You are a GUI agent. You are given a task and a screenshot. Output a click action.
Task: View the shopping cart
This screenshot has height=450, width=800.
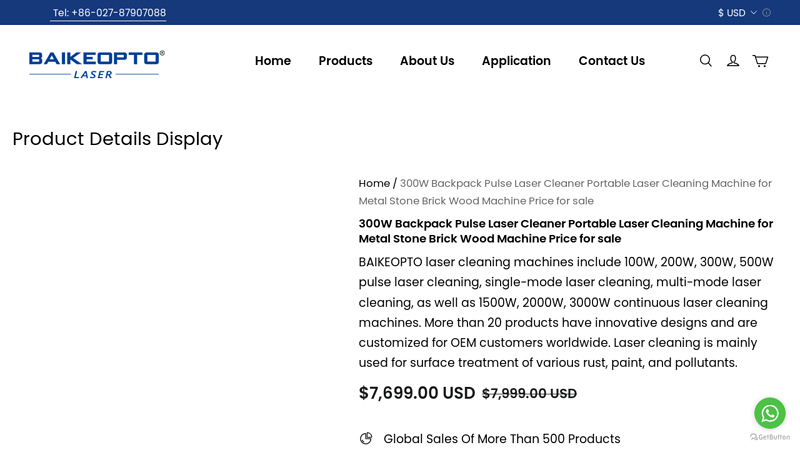(x=760, y=61)
